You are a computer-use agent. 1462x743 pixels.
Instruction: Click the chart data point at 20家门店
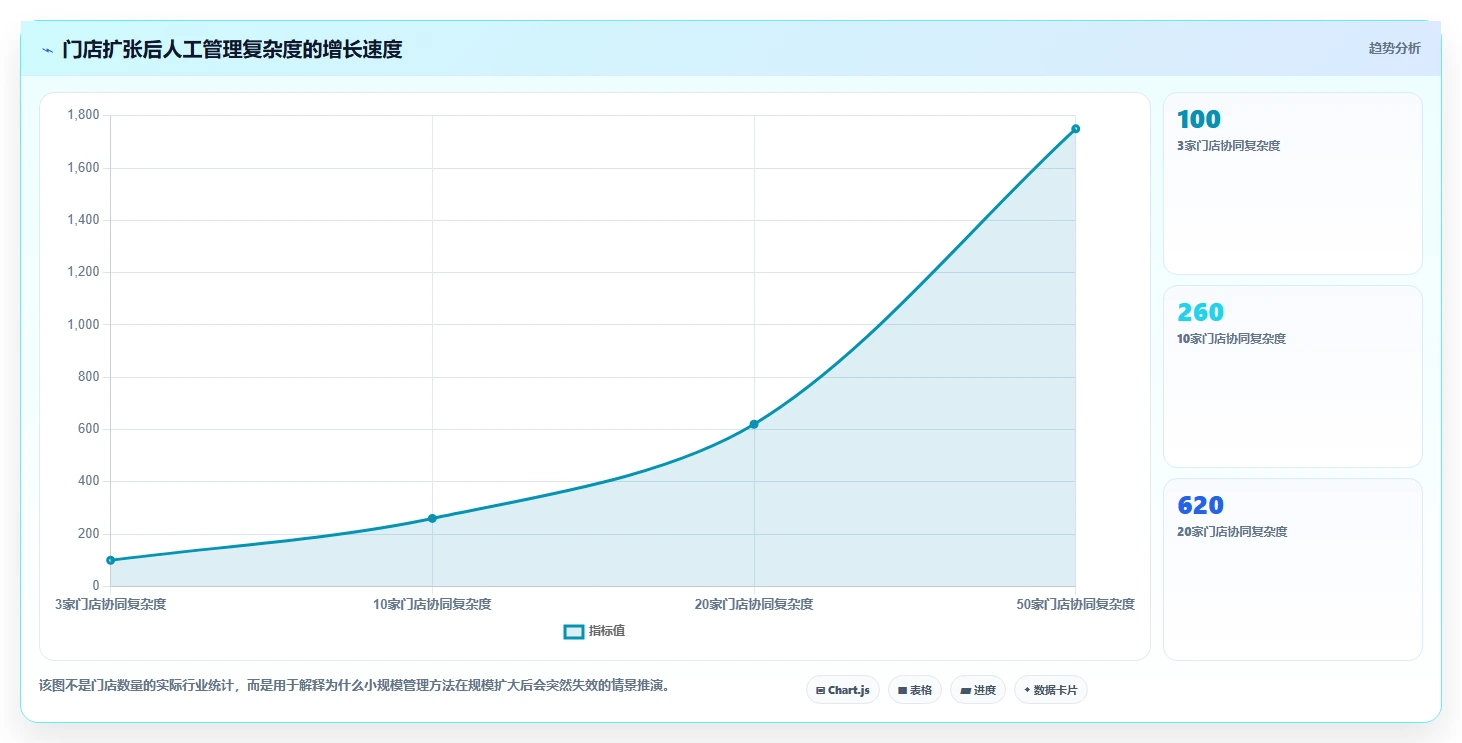point(754,424)
